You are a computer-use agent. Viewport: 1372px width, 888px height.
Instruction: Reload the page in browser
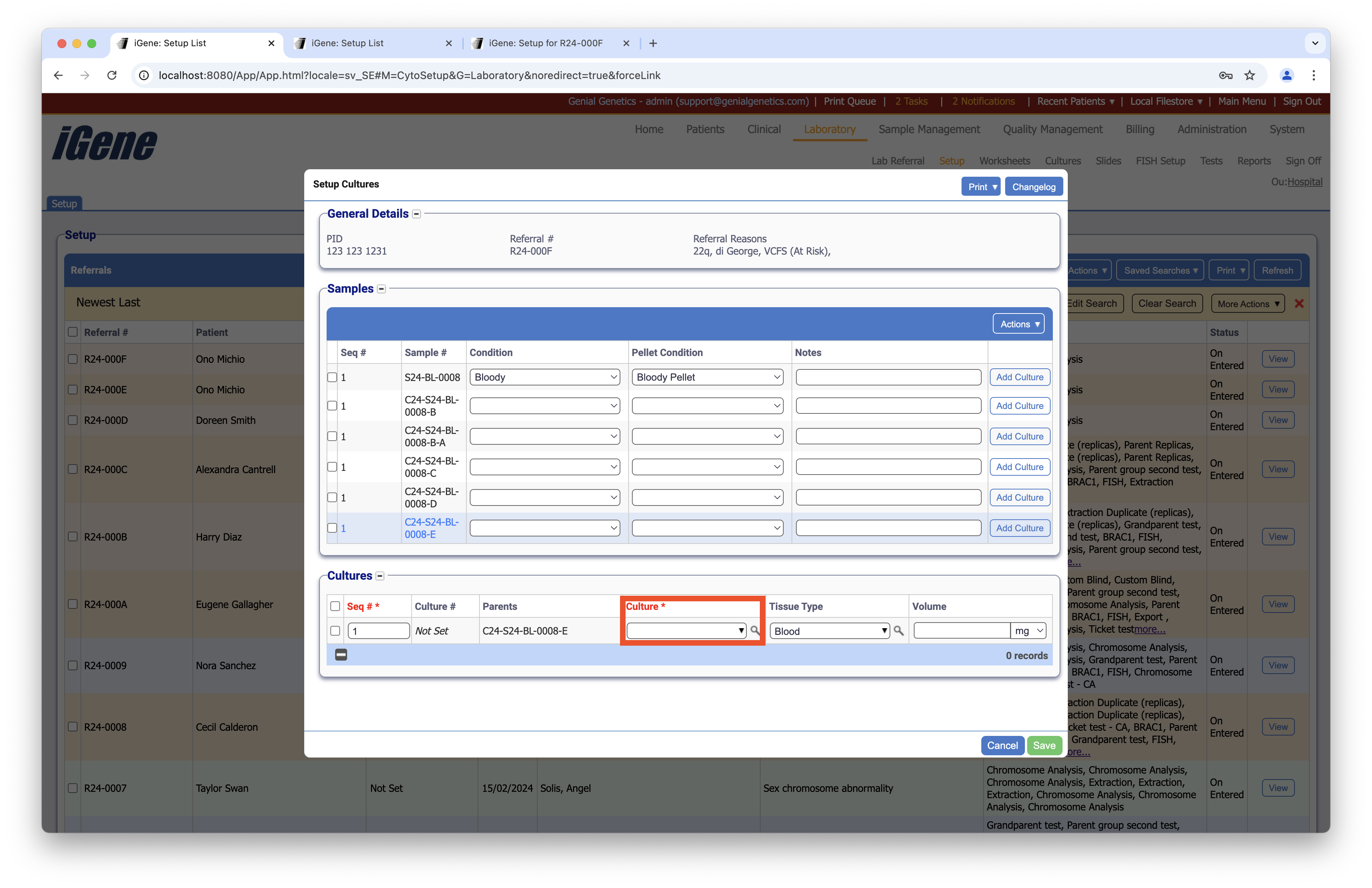[112, 75]
